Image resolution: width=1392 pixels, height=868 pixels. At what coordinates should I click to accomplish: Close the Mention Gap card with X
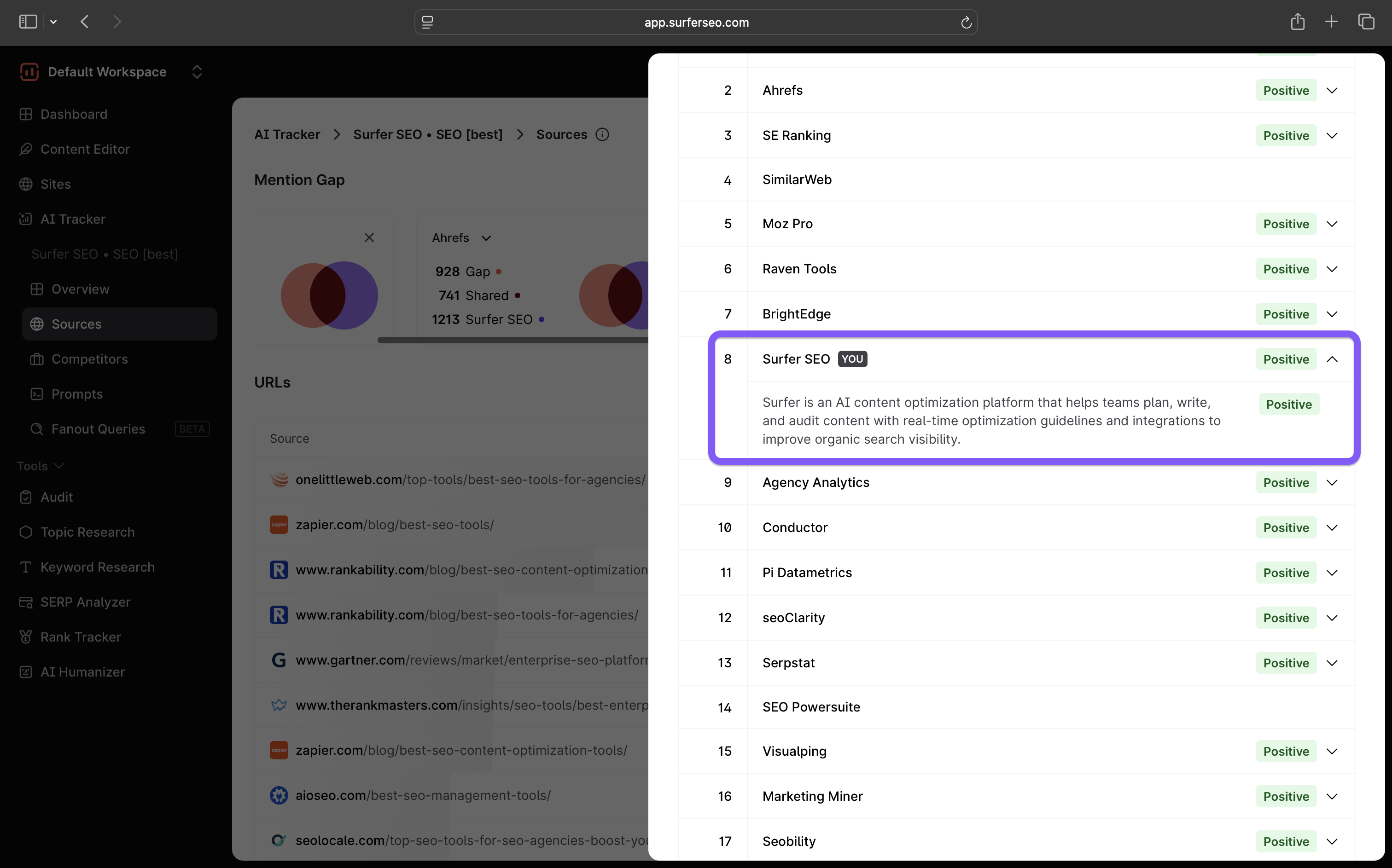tap(369, 237)
